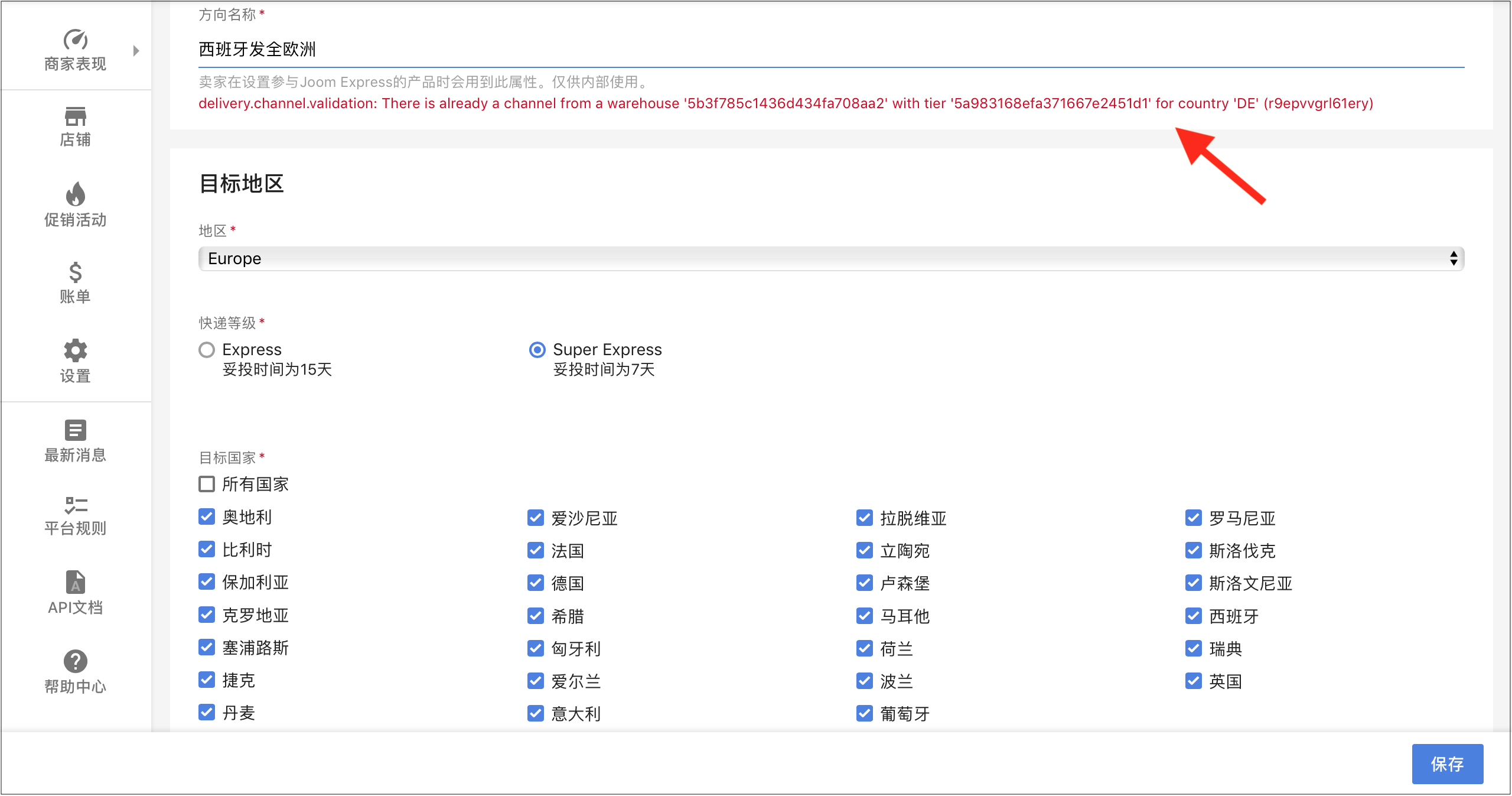Click the 保存 button

[1447, 764]
